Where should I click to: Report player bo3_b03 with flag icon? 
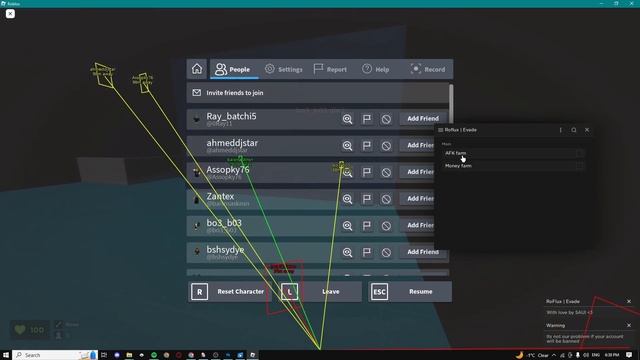tap(367, 225)
